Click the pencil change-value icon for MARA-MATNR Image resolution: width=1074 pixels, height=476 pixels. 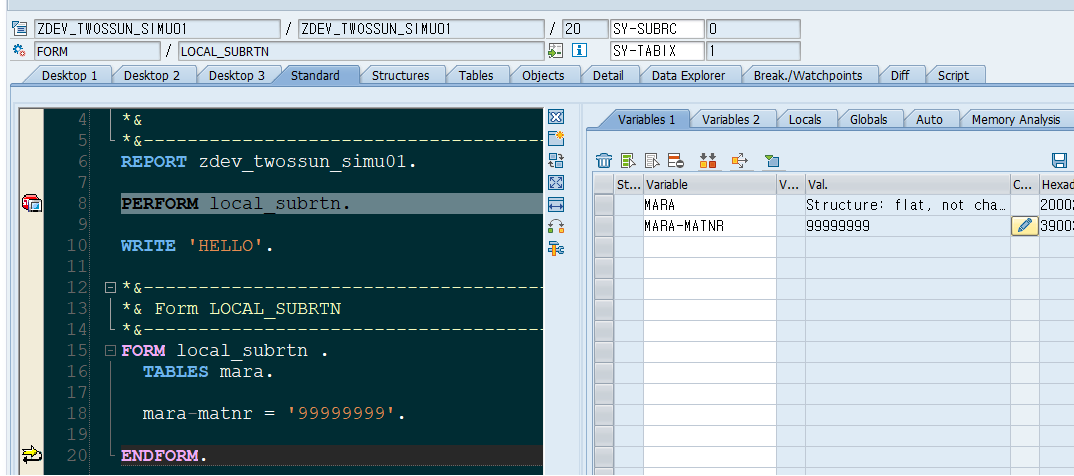point(1025,226)
